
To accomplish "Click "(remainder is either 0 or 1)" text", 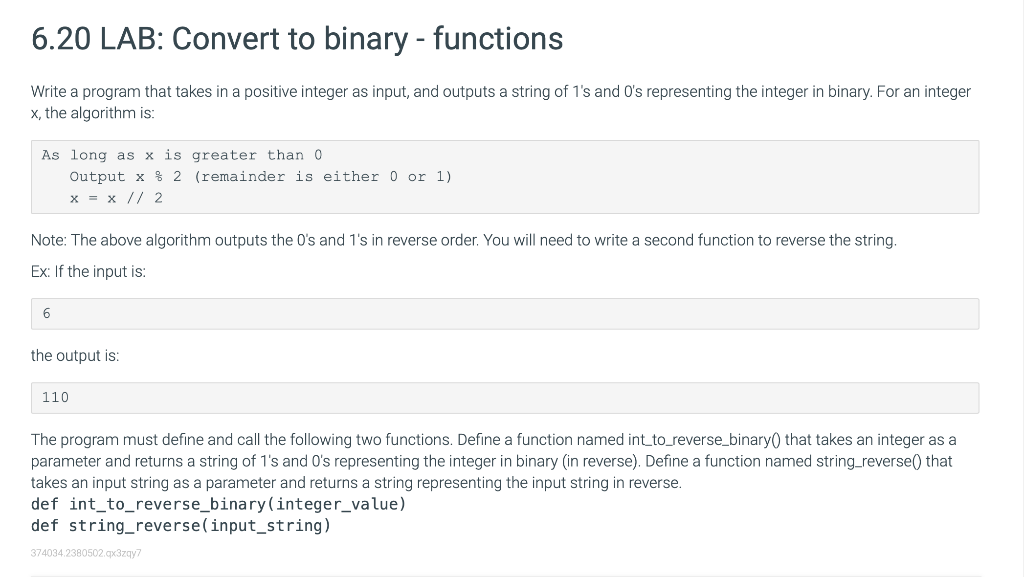I will tap(323, 177).
